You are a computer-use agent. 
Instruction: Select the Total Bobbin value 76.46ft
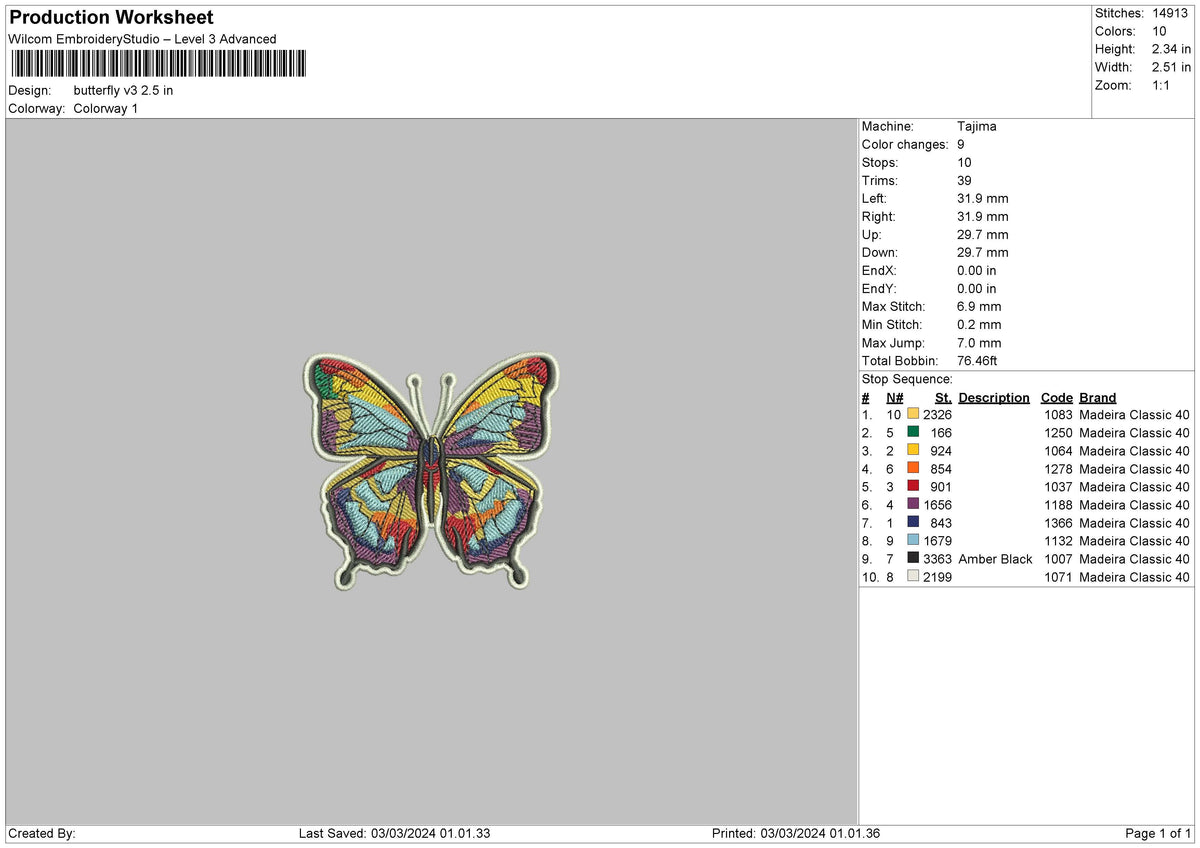(978, 360)
